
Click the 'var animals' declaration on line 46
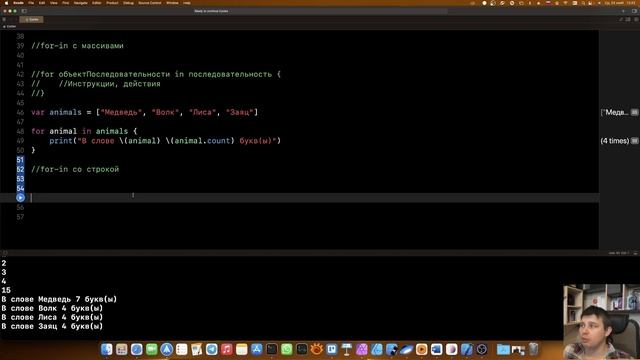pos(144,112)
